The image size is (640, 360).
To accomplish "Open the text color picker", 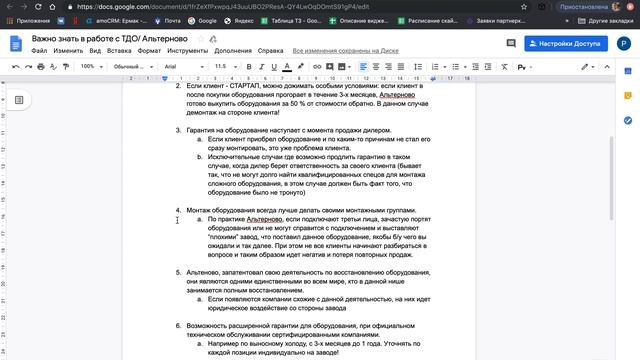I will click(287, 67).
